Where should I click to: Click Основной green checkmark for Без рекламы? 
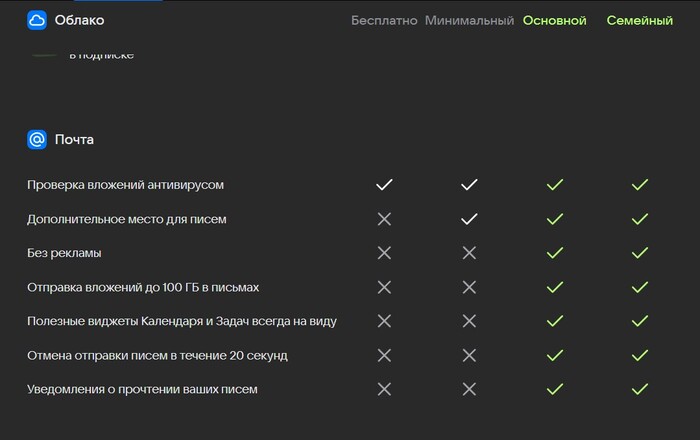tap(555, 253)
